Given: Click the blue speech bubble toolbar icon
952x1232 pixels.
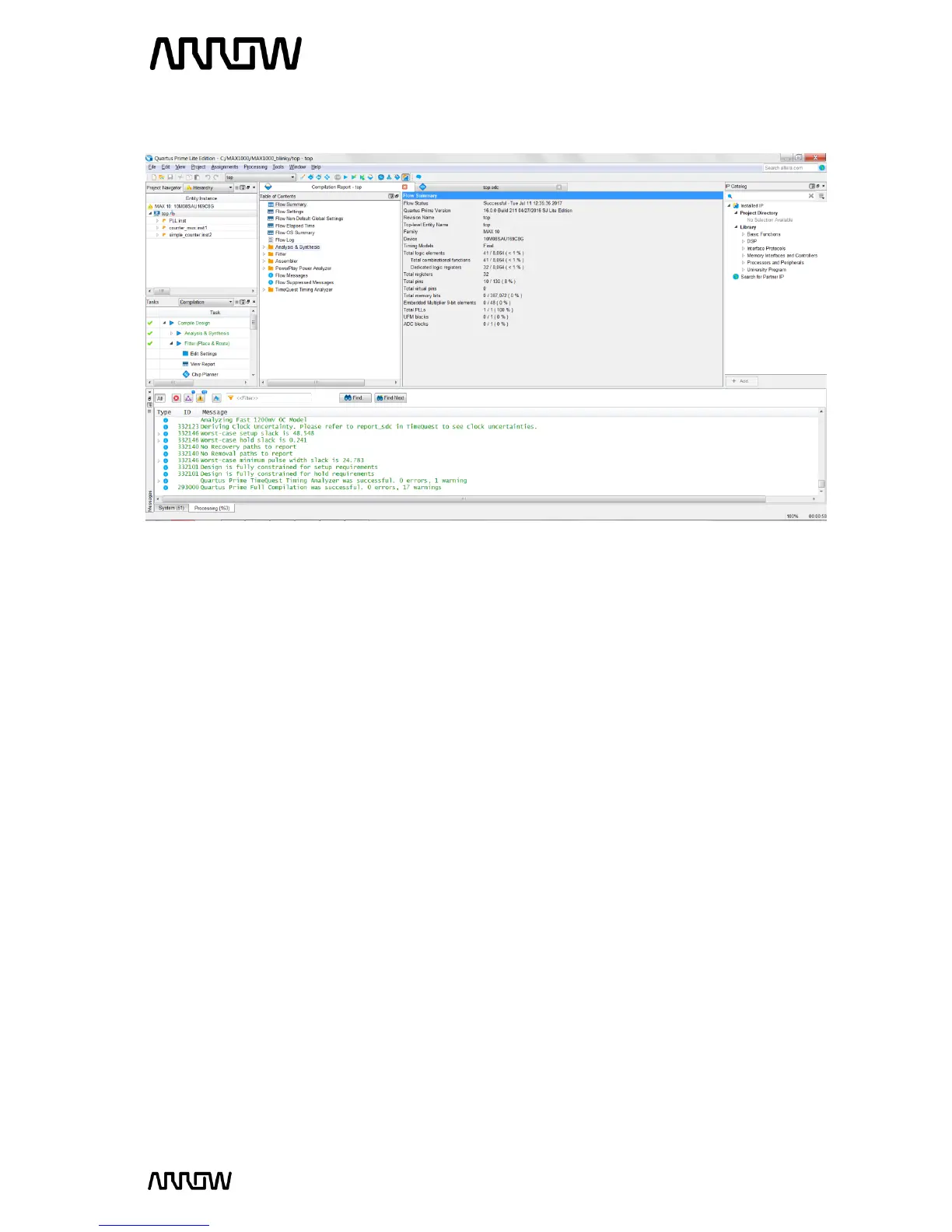Looking at the screenshot, I should point(418,177).
